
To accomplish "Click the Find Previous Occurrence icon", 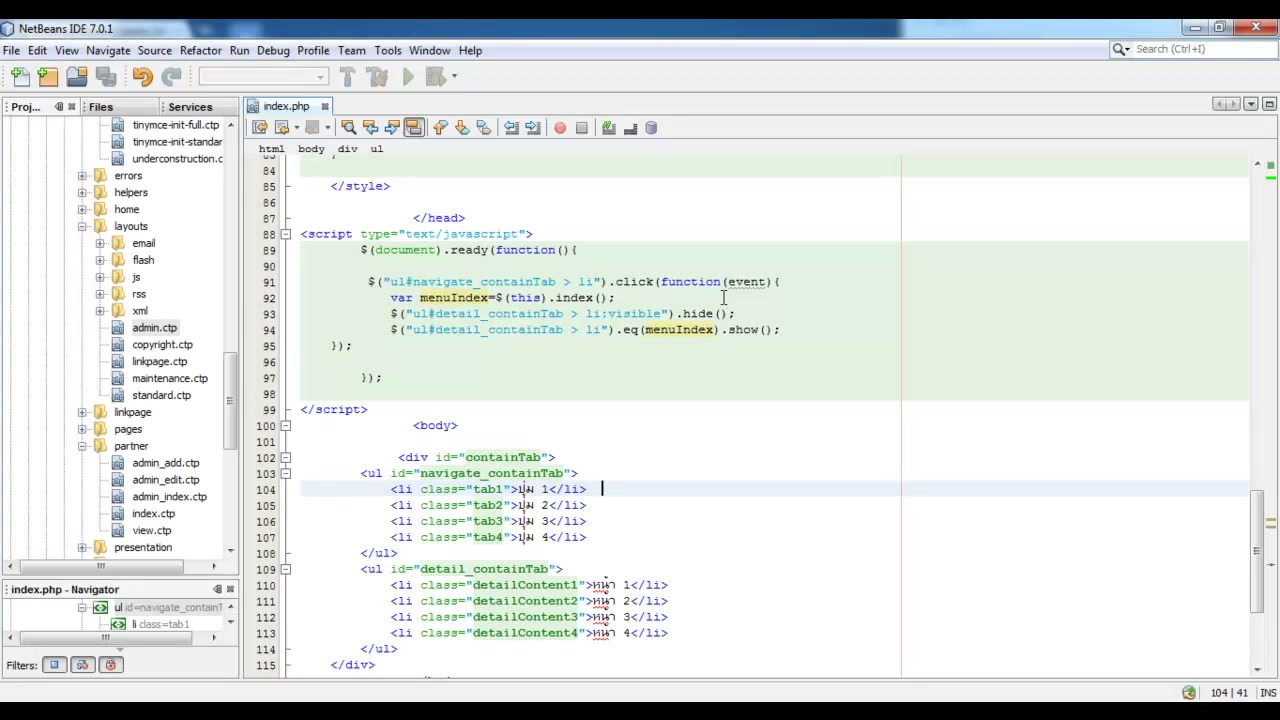I will [x=370, y=128].
